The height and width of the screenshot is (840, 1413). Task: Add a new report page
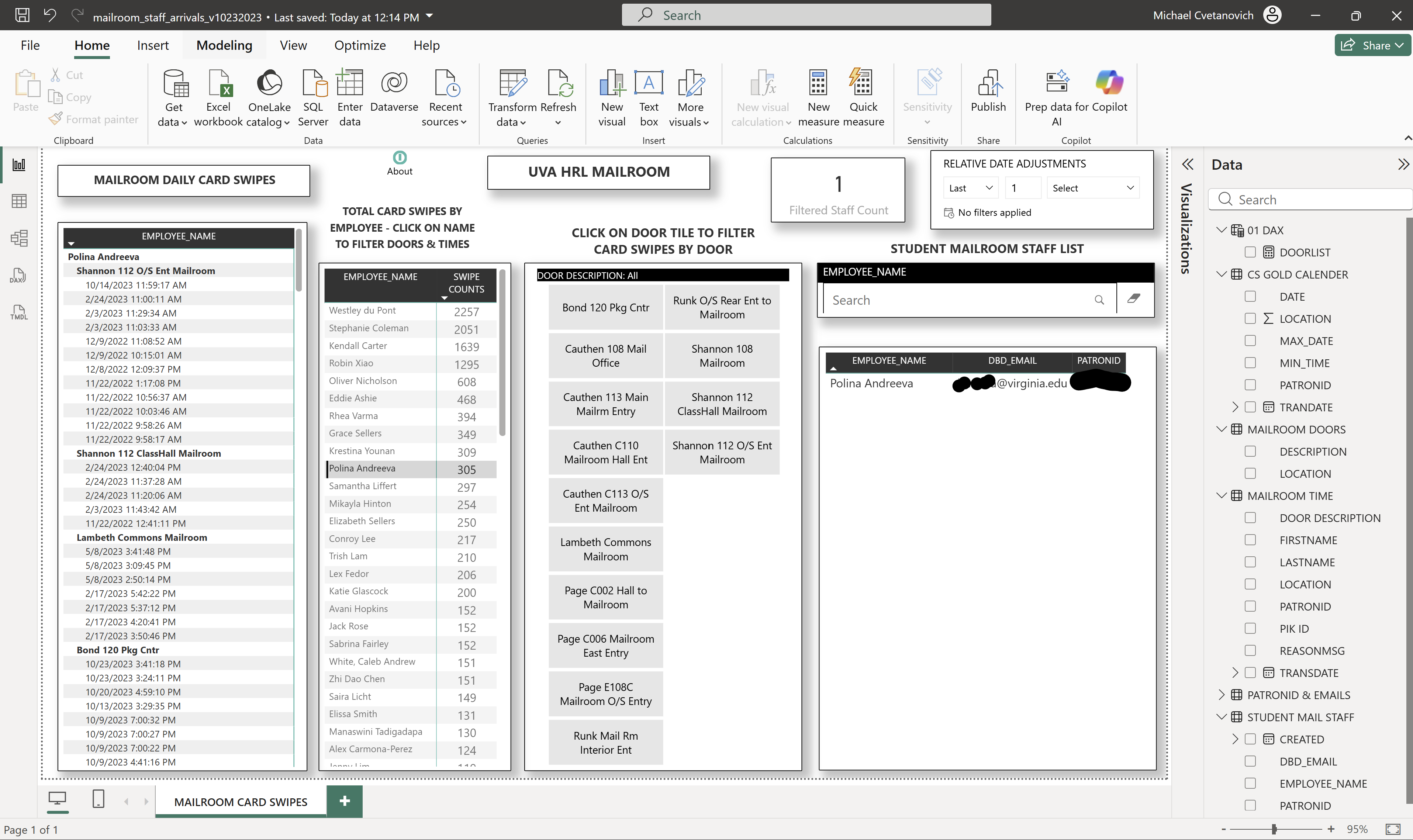tap(345, 801)
